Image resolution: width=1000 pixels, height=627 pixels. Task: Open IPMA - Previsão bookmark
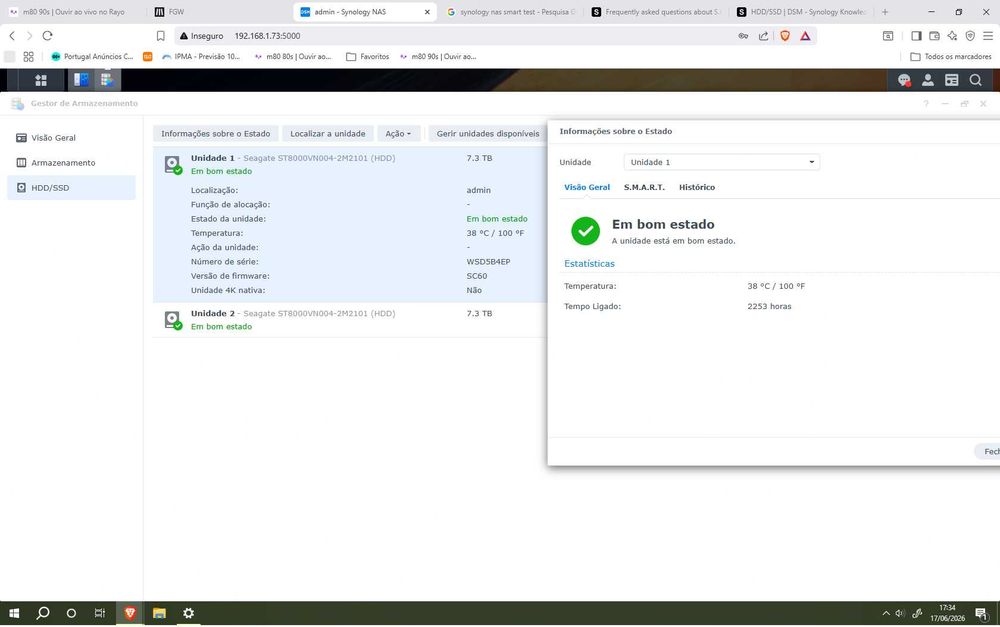(202, 56)
